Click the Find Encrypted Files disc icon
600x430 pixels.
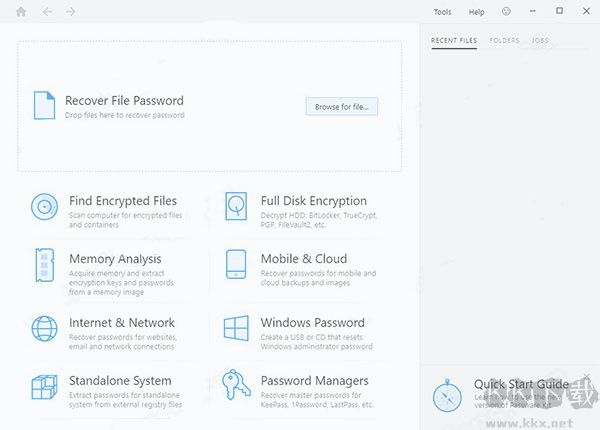pos(44,207)
